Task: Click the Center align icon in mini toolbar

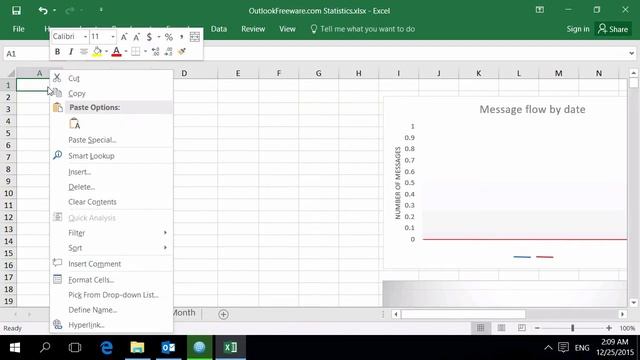Action: 84,52
